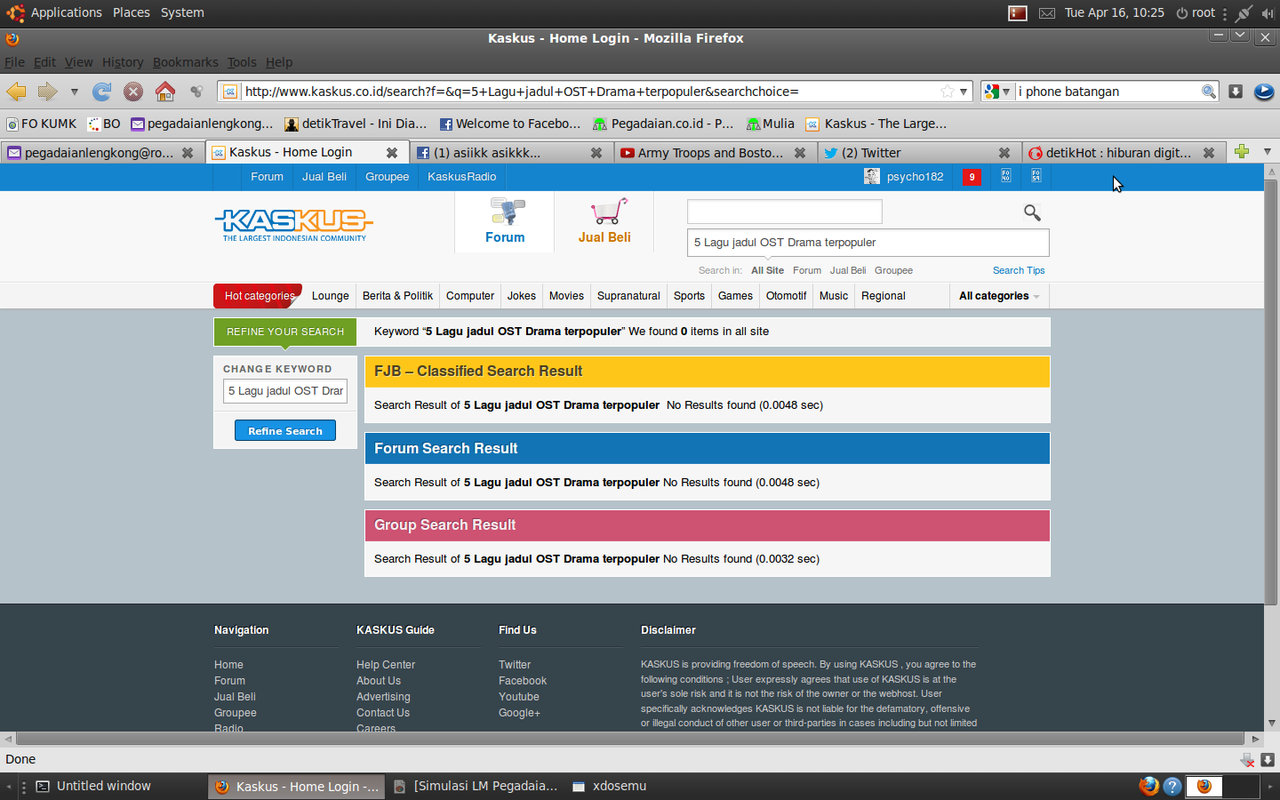Open the History menu
1280x800 pixels.
click(122, 62)
